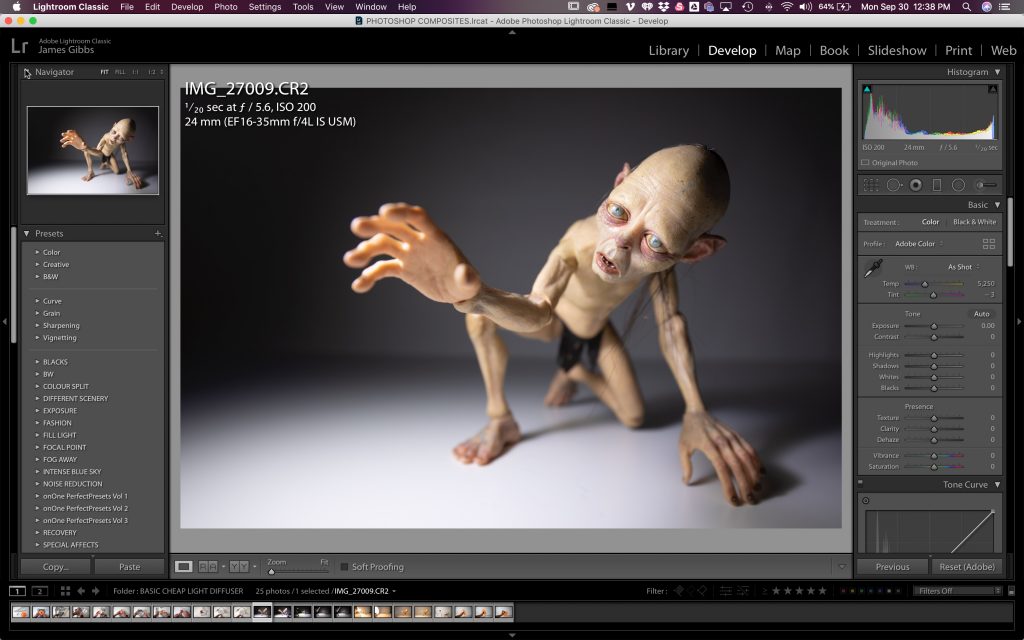Click the Copy... settings button
The height and width of the screenshot is (640, 1024).
tap(56, 567)
